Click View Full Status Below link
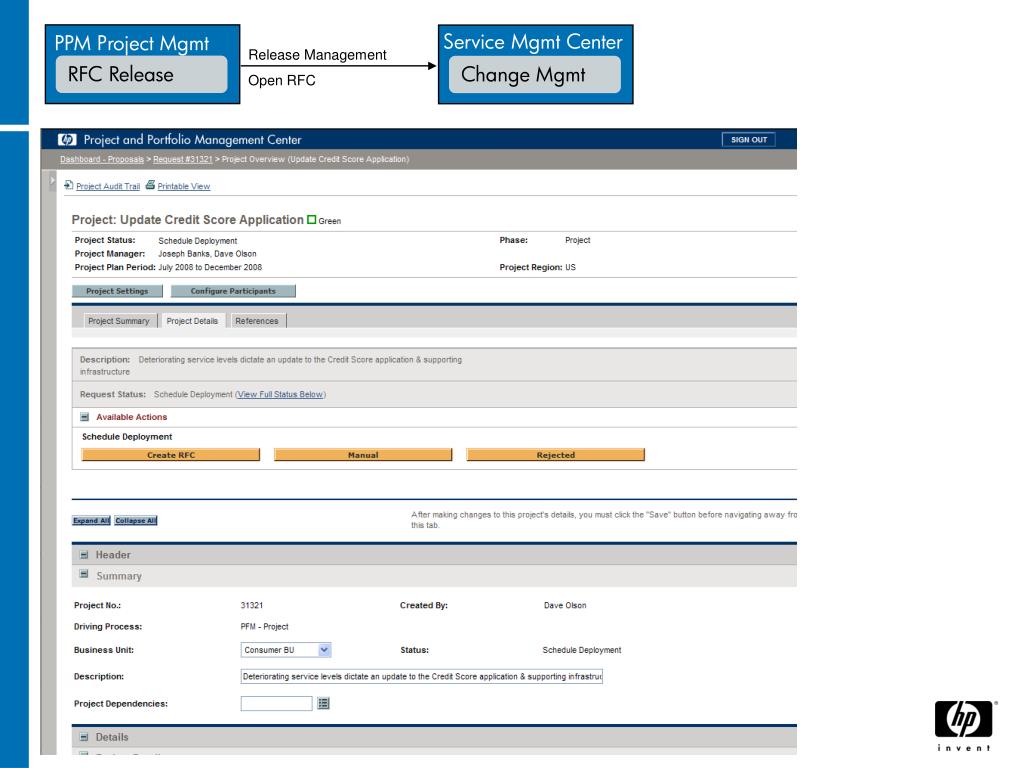The height and width of the screenshot is (768, 1024). tap(280, 394)
